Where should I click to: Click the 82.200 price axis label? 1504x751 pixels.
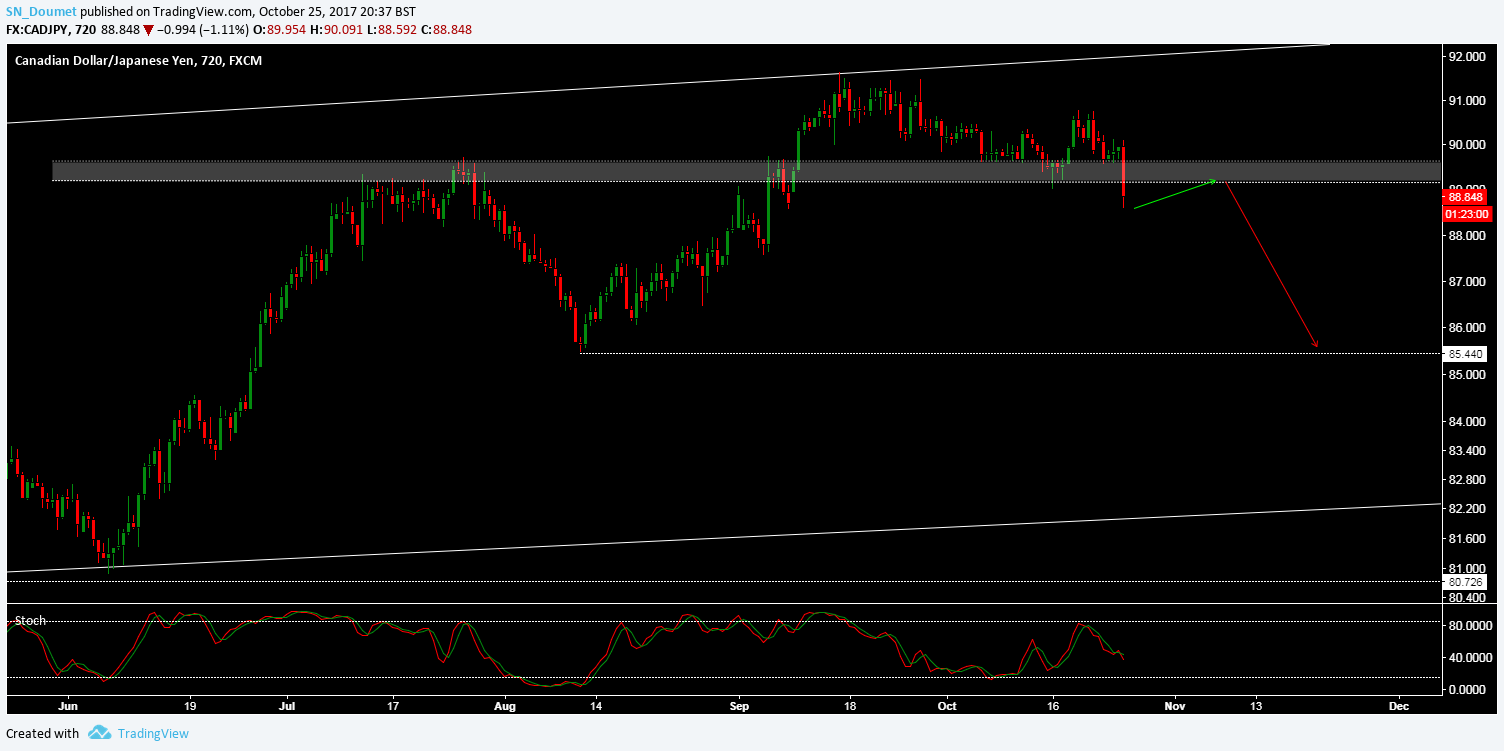point(1466,510)
